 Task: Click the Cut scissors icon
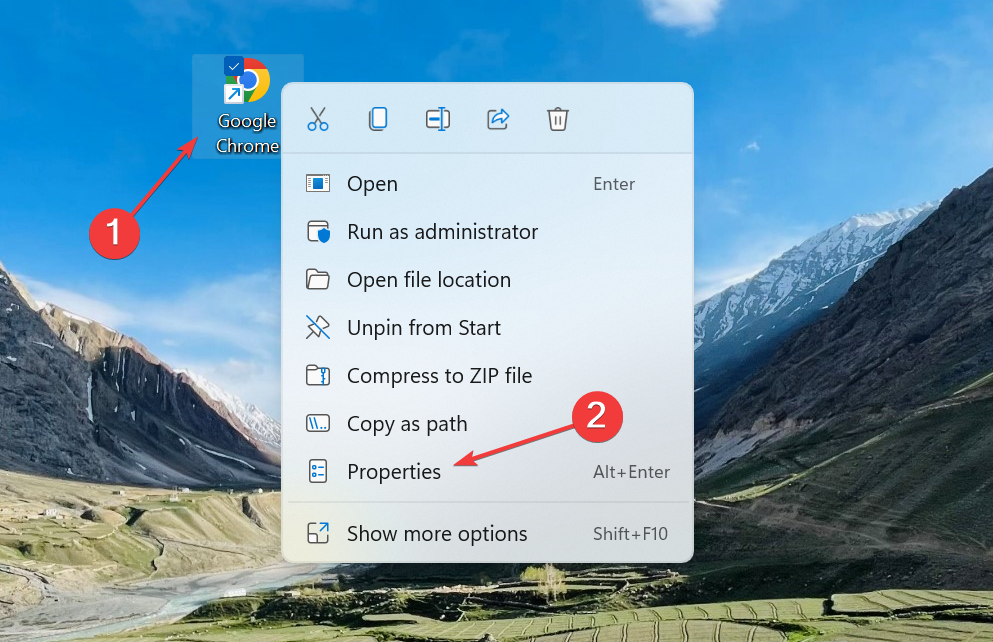318,119
